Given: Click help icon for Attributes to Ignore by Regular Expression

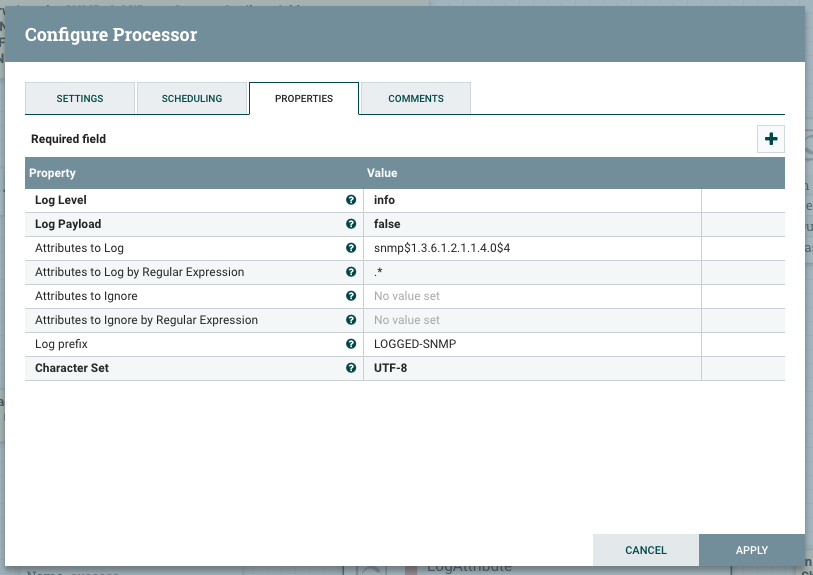Looking at the screenshot, I should [x=351, y=320].
